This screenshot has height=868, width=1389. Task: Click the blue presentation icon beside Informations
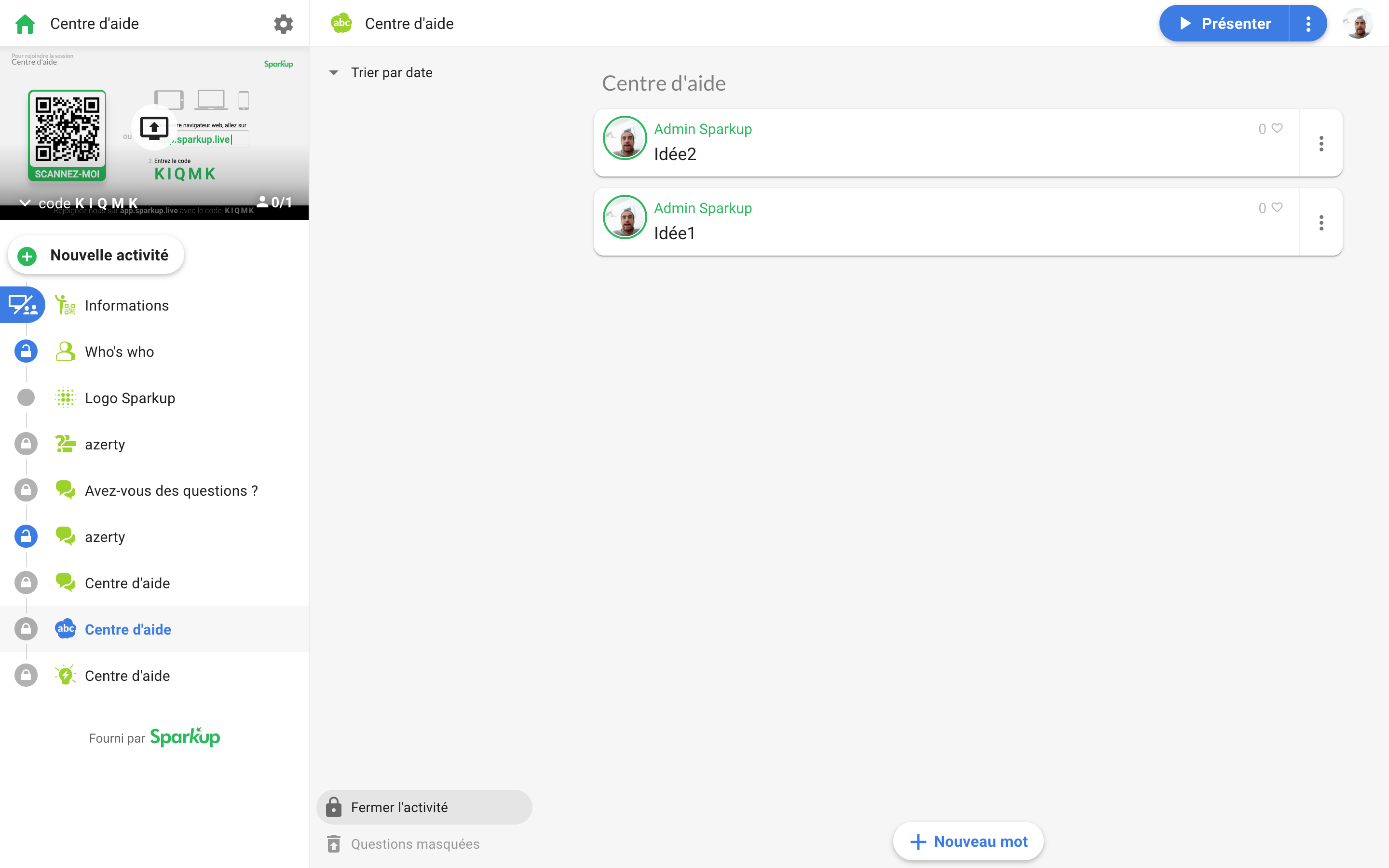coord(23,305)
